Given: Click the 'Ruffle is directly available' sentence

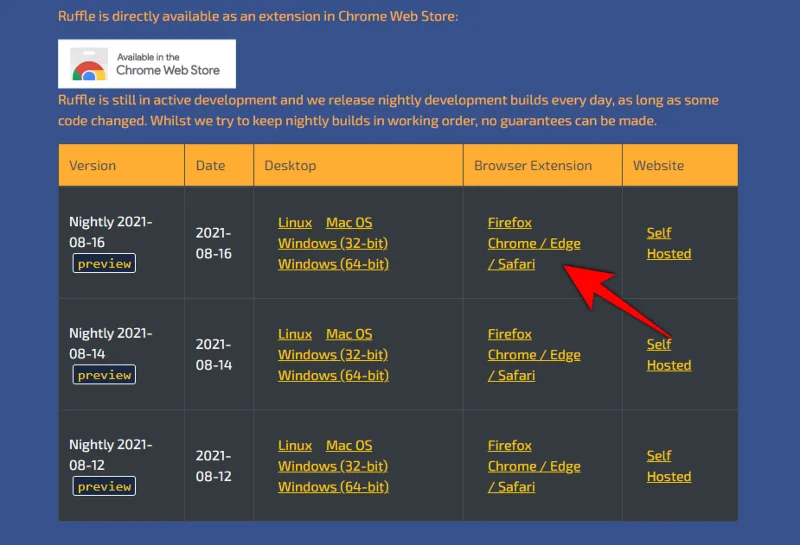Looking at the screenshot, I should coord(258,16).
